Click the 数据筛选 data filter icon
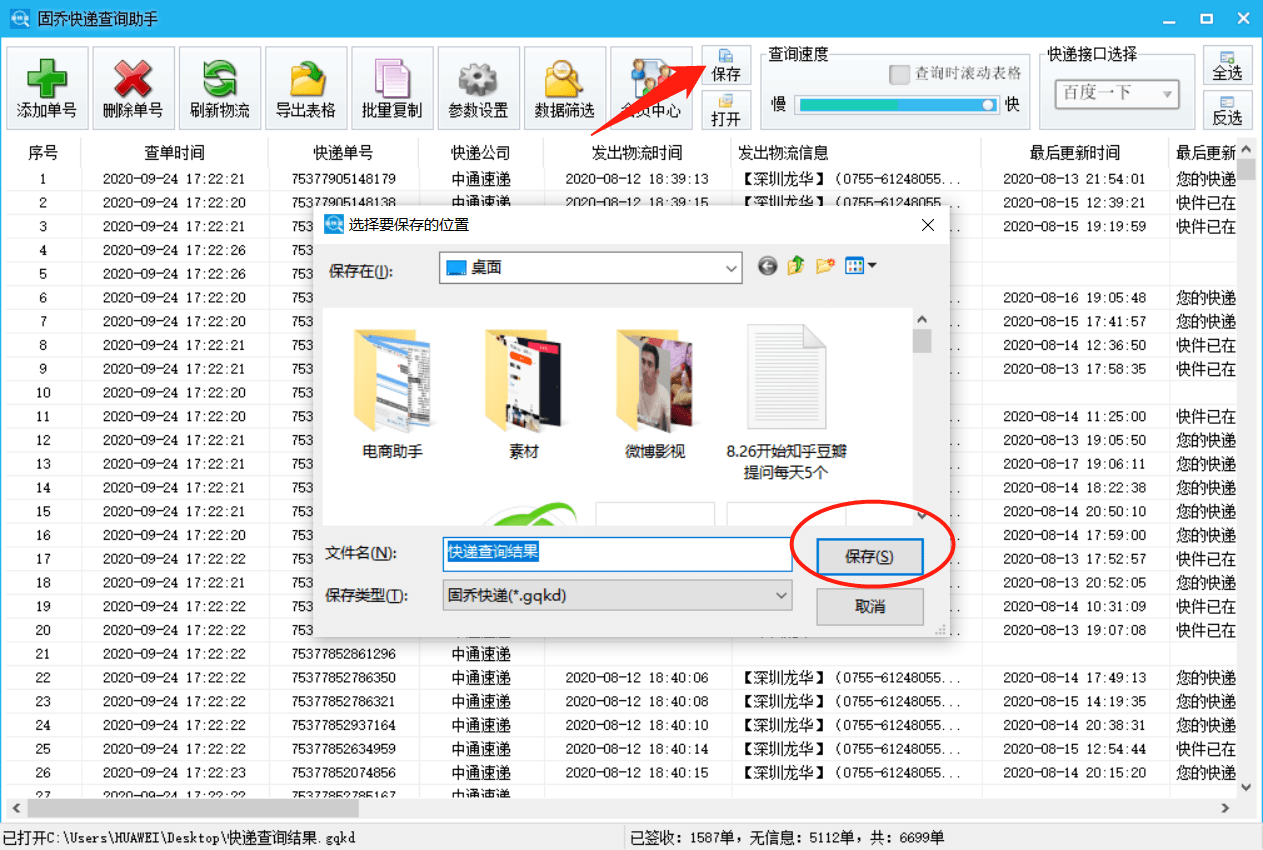 pos(564,87)
